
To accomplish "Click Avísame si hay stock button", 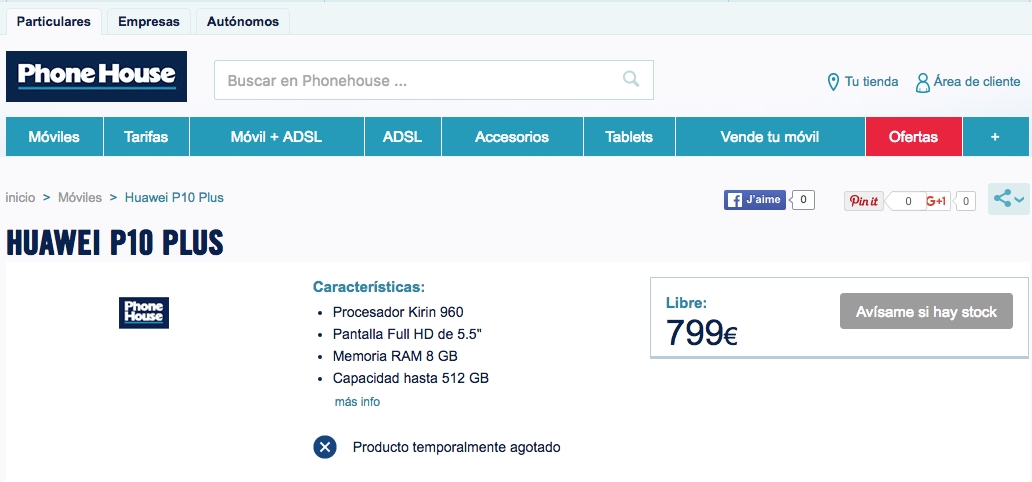I will tap(926, 311).
